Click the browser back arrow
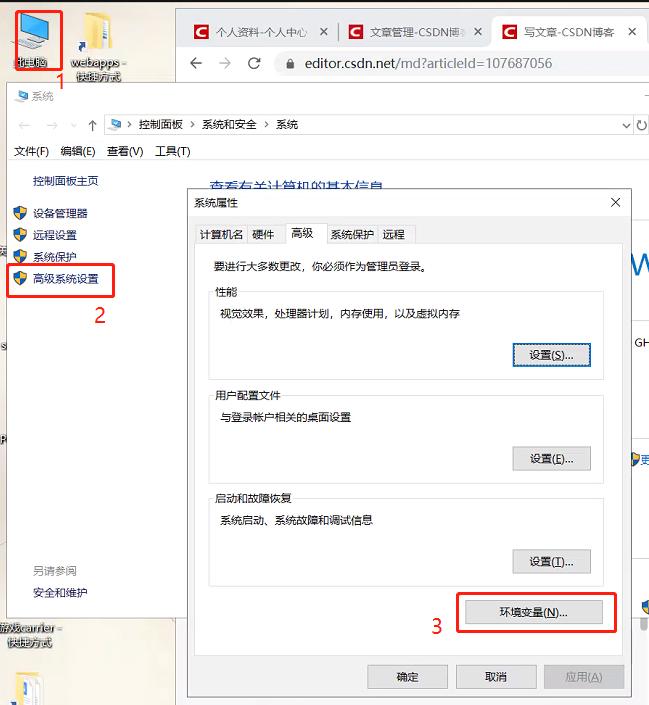This screenshot has height=705, width=649. pos(196,63)
